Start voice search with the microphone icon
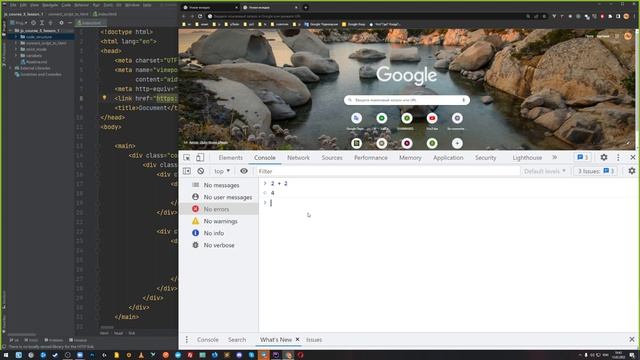This screenshot has width=640, height=360. tap(463, 100)
